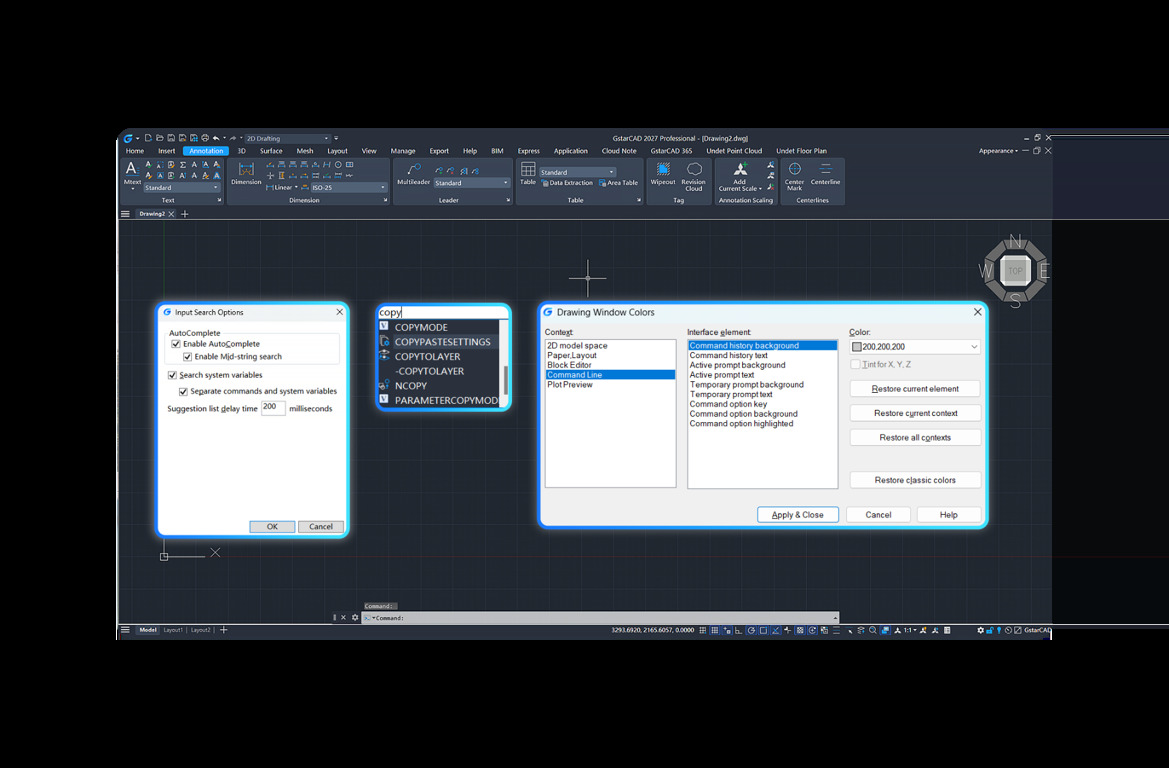The image size is (1169, 768).
Task: Open the Express ribbon tab
Action: point(529,151)
